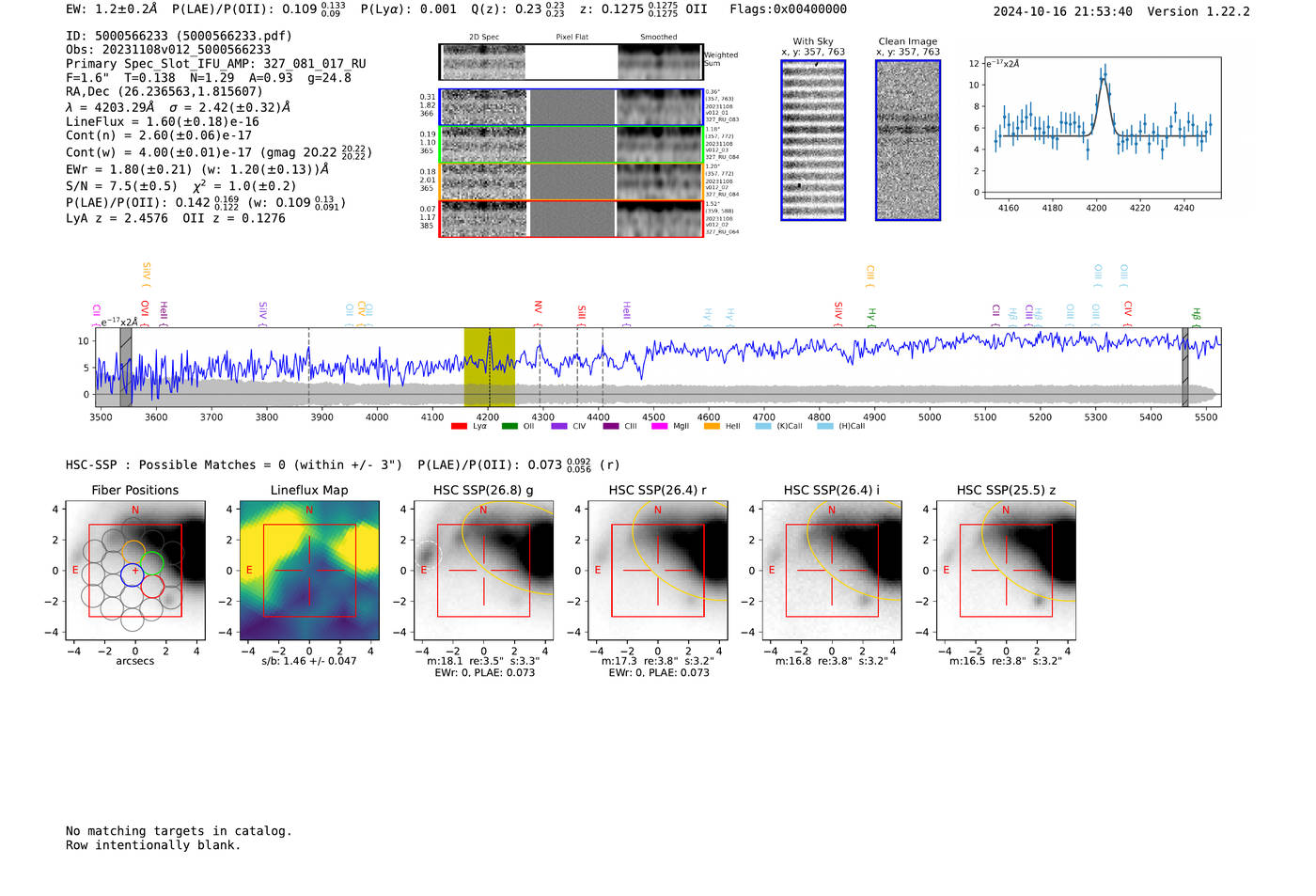The image size is (1316, 896).
Task: Click the orange fiber circle
Action: (133, 552)
